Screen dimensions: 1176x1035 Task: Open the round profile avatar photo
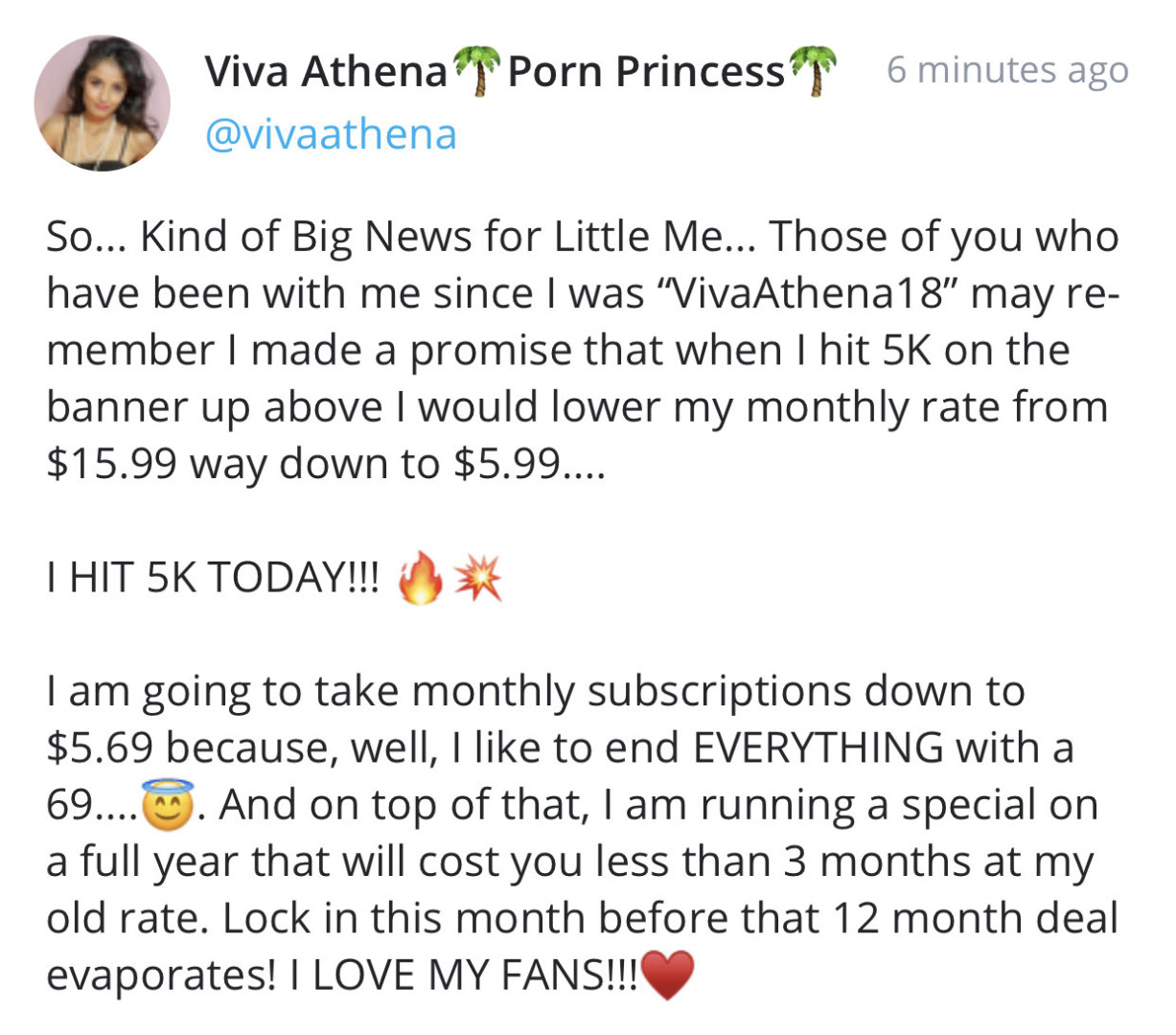[102, 103]
